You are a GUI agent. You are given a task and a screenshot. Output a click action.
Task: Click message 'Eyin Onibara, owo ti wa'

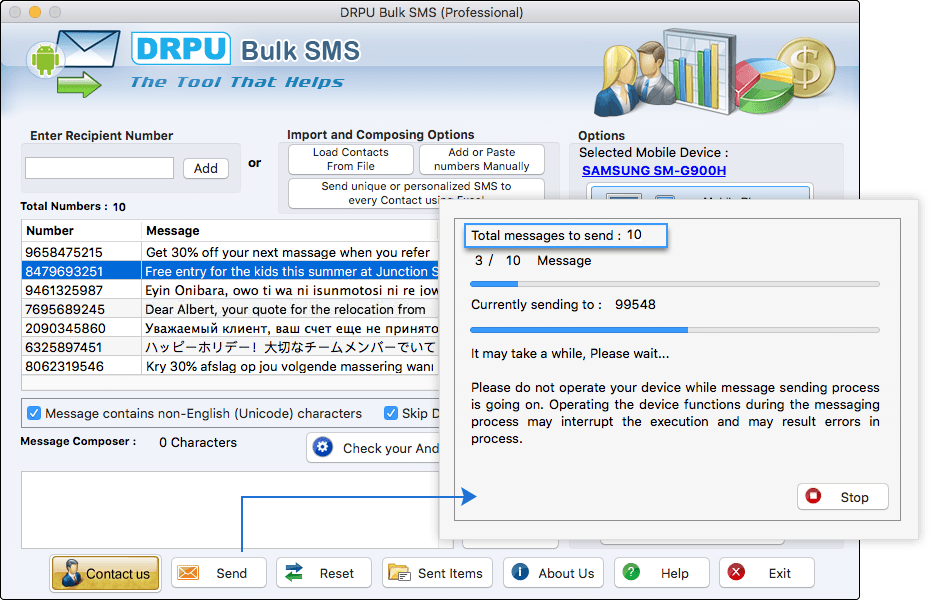pos(291,291)
